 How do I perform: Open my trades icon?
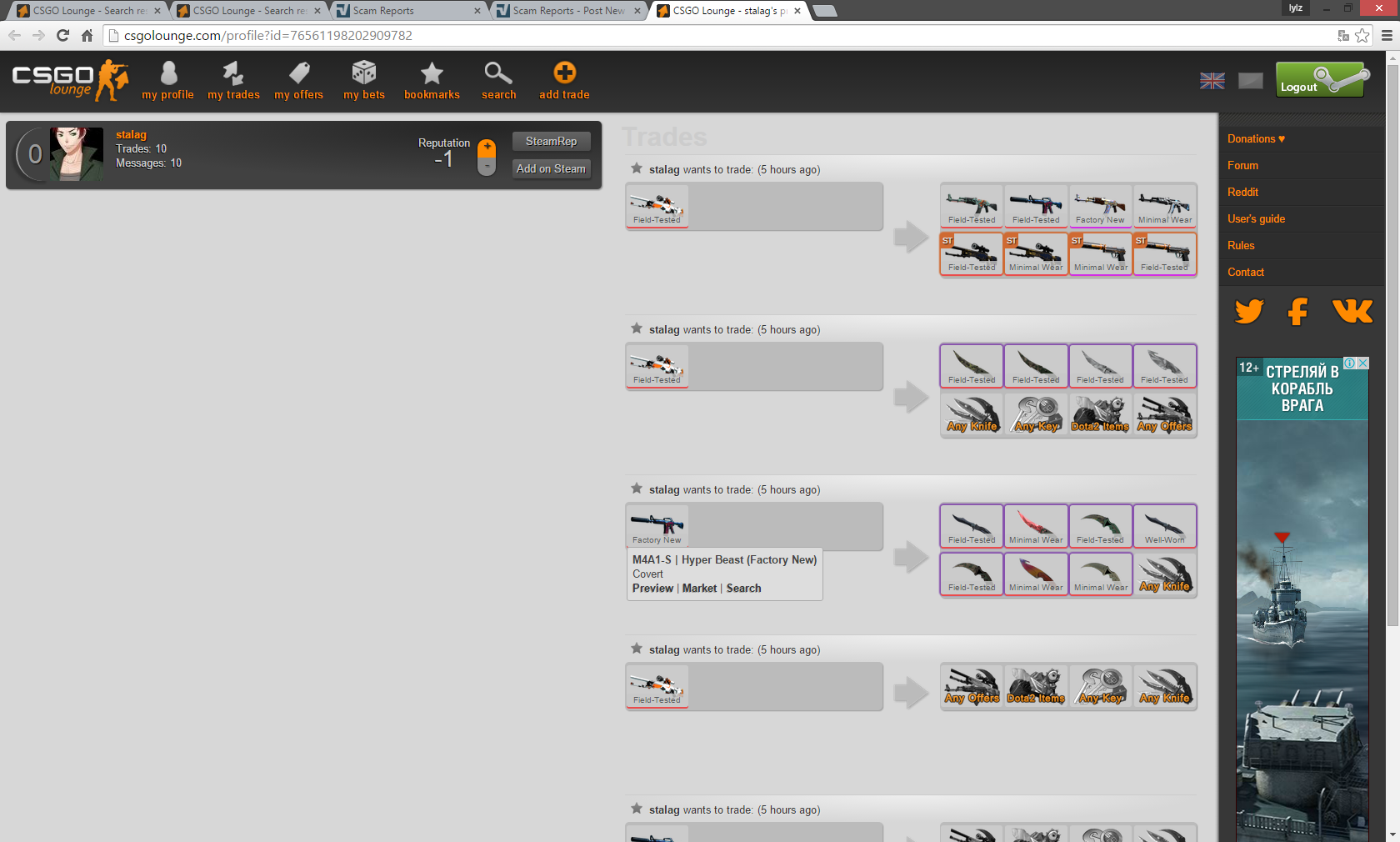click(x=233, y=73)
